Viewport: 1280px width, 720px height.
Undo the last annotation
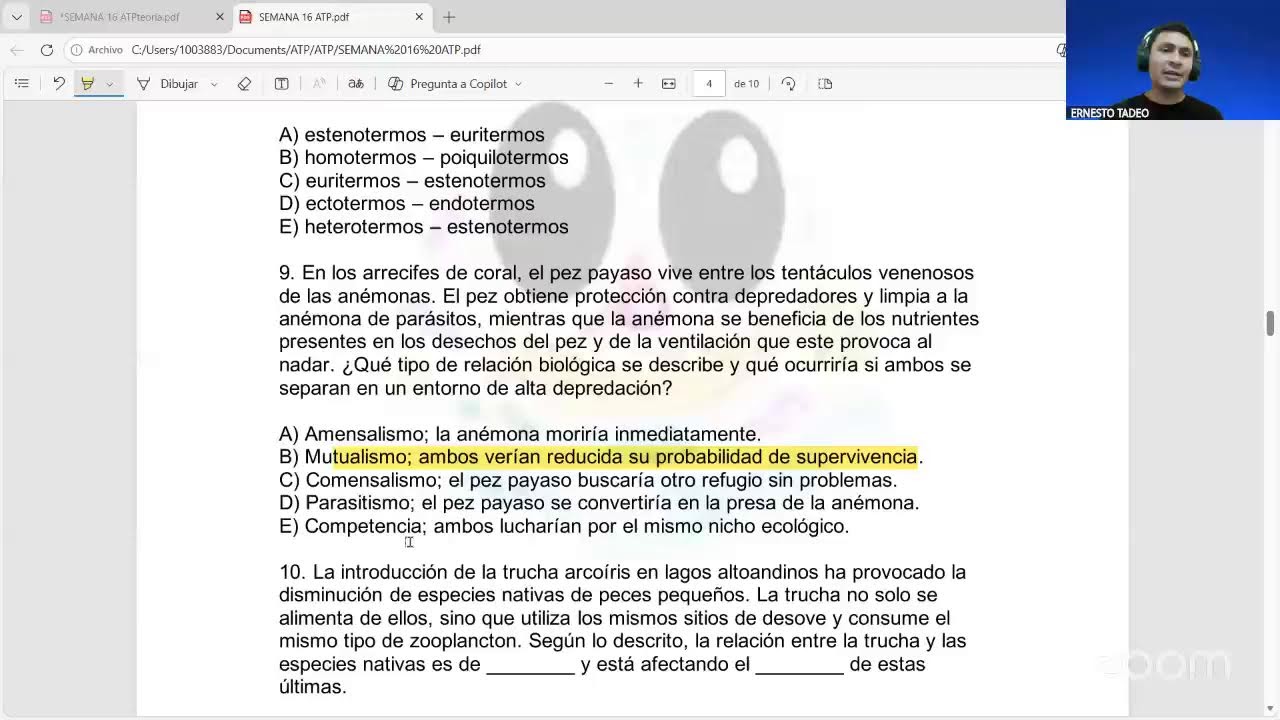click(59, 84)
